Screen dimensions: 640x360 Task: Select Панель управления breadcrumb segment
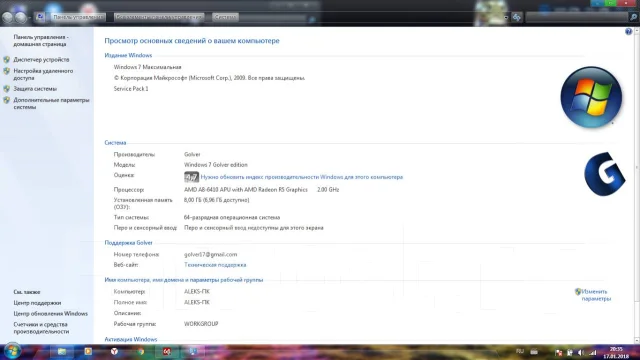pyautogui.click(x=78, y=17)
